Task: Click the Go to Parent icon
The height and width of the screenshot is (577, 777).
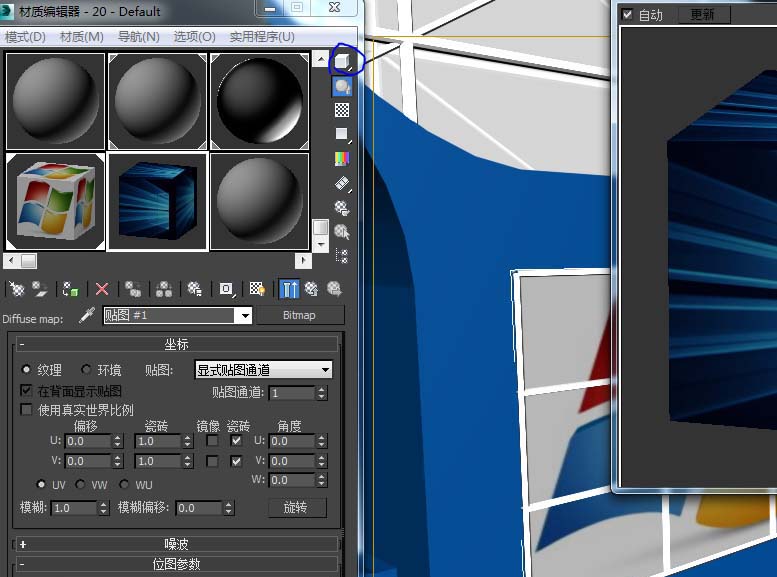Action: 312,289
